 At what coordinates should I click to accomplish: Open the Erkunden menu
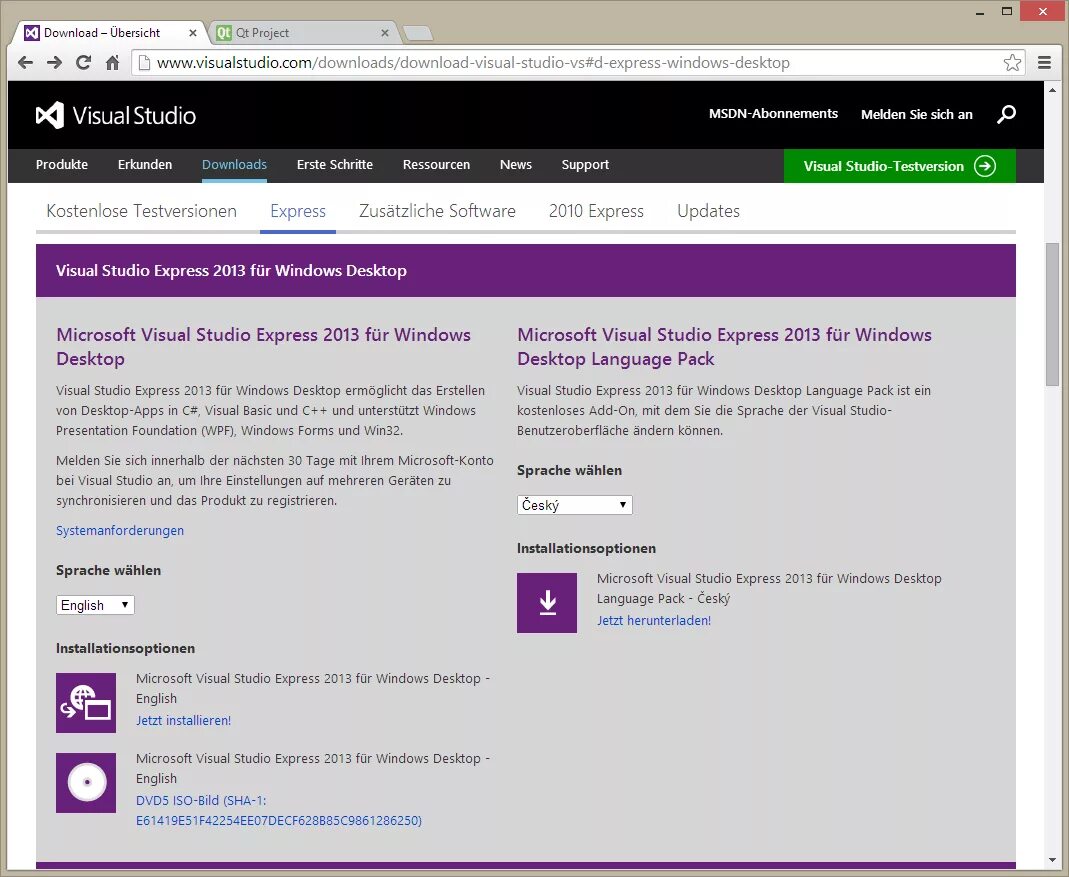click(x=145, y=164)
